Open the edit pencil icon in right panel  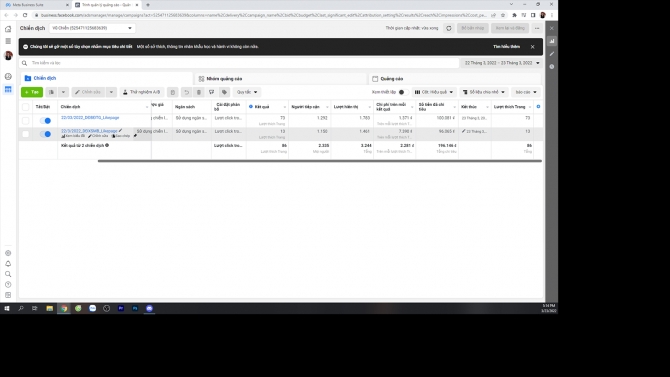[552, 54]
